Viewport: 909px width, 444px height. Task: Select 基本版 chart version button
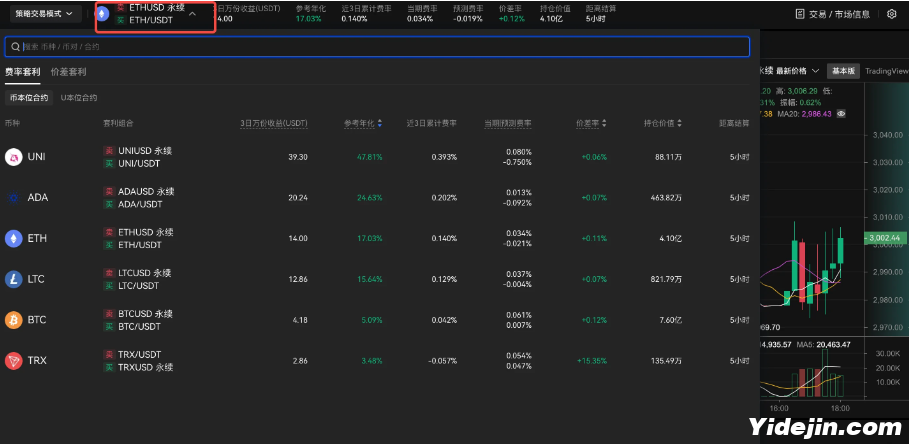843,71
